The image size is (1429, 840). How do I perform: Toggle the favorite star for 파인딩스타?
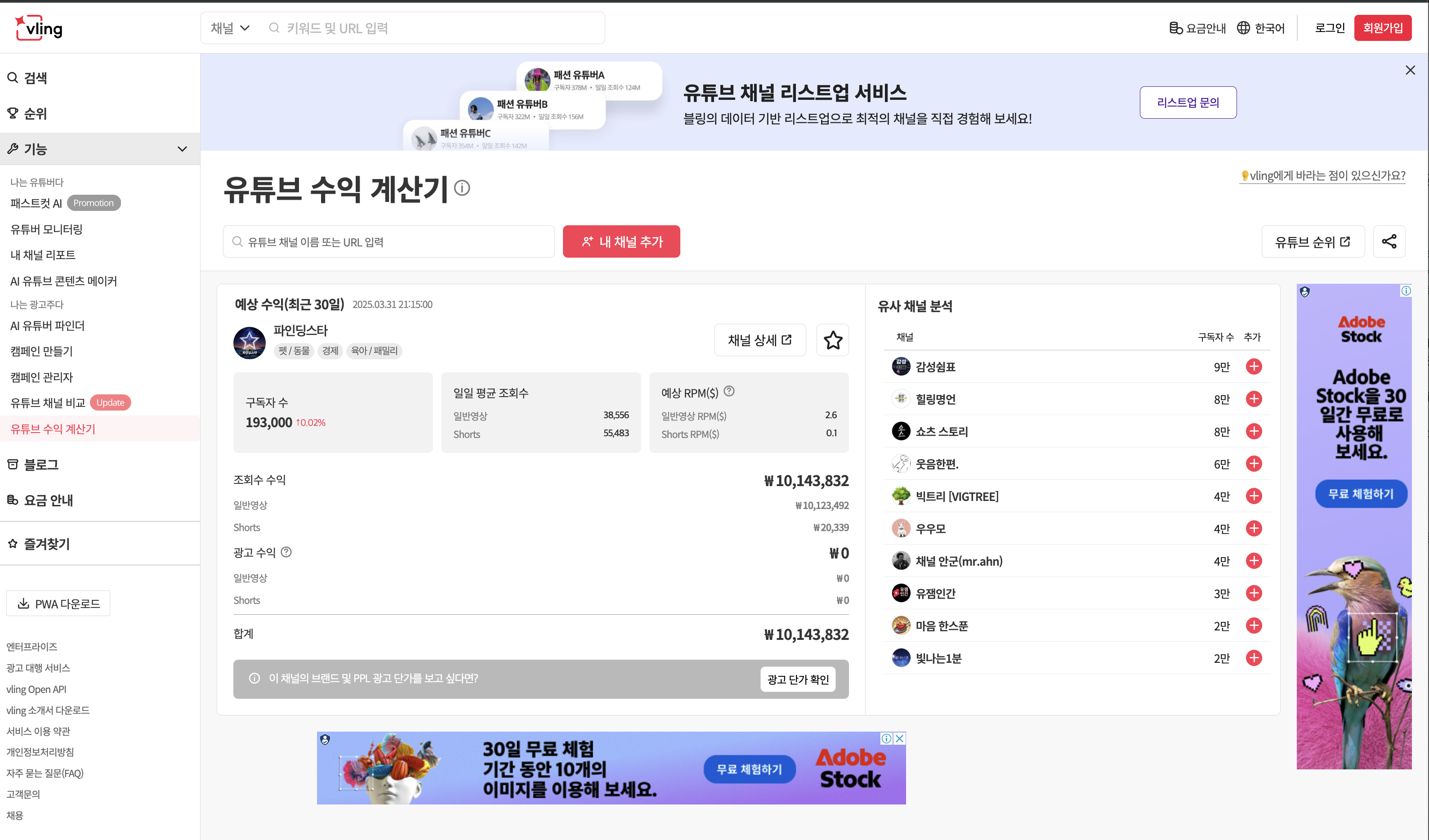pyautogui.click(x=832, y=340)
